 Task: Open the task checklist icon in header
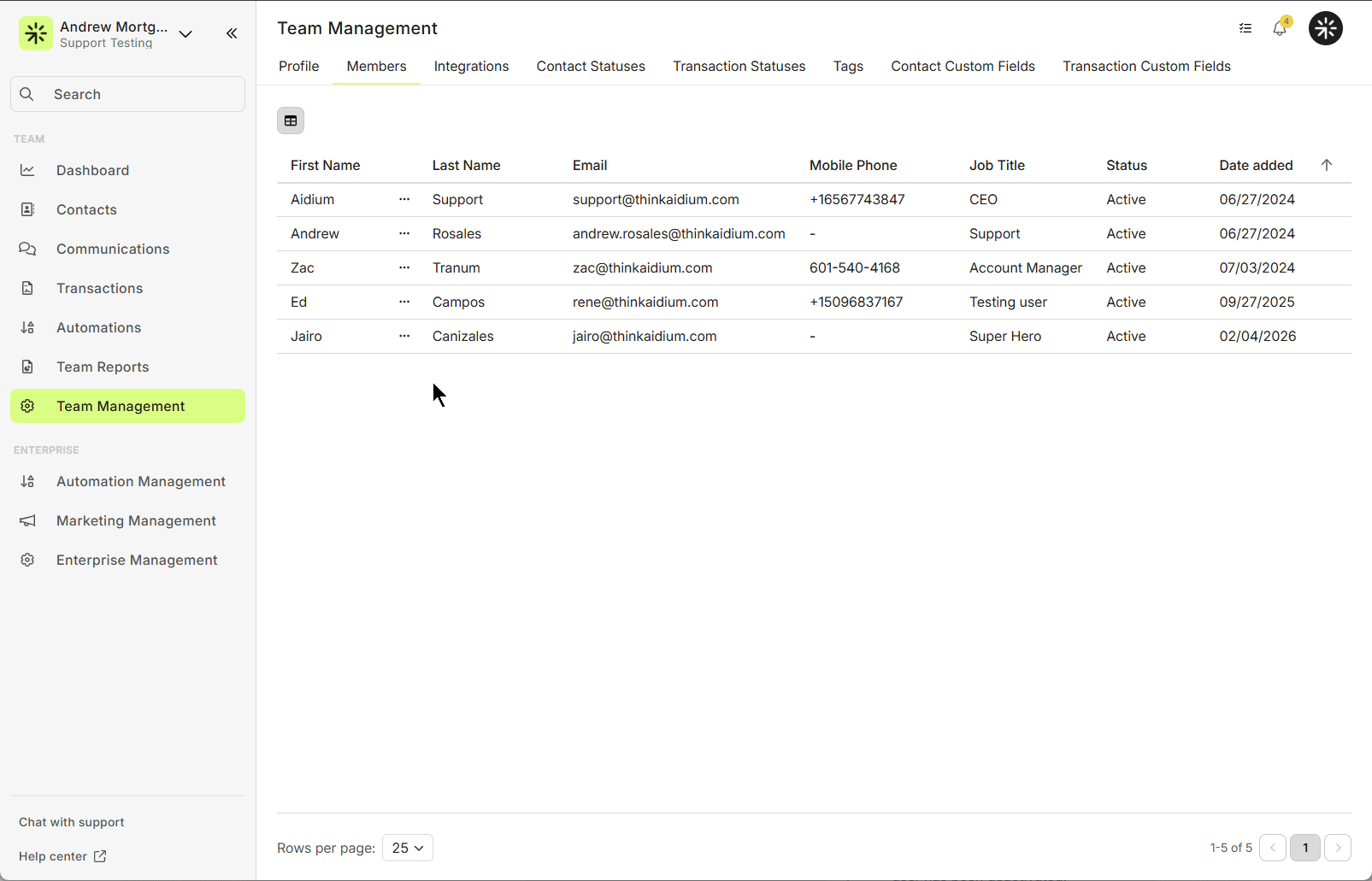1245,28
